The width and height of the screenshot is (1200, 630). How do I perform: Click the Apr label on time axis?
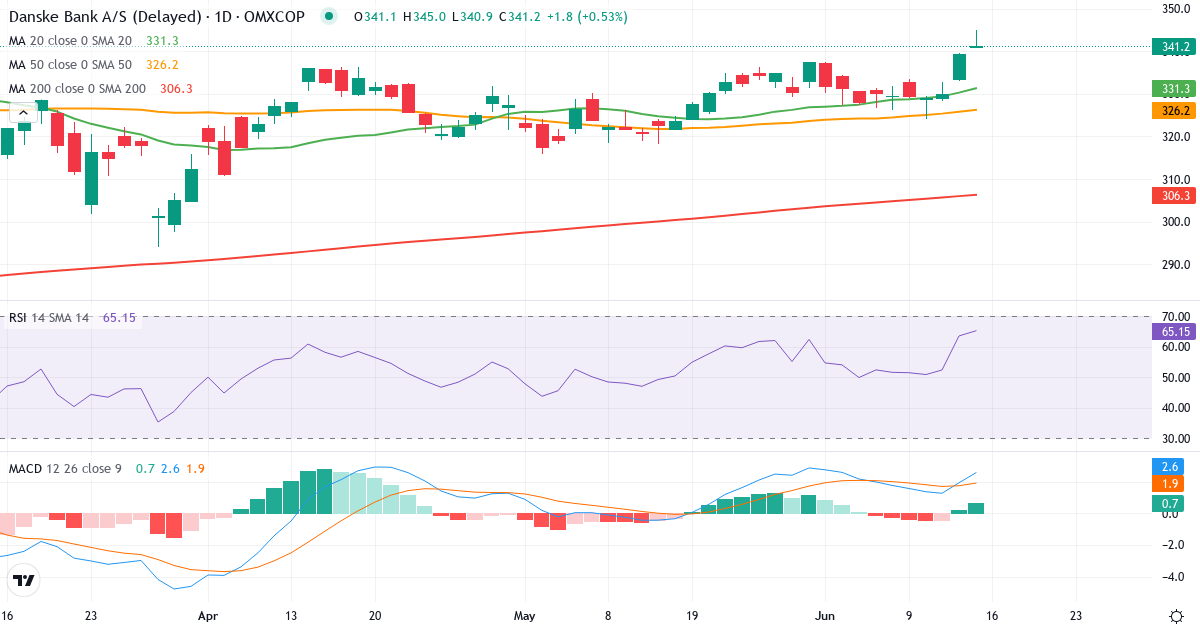click(207, 616)
